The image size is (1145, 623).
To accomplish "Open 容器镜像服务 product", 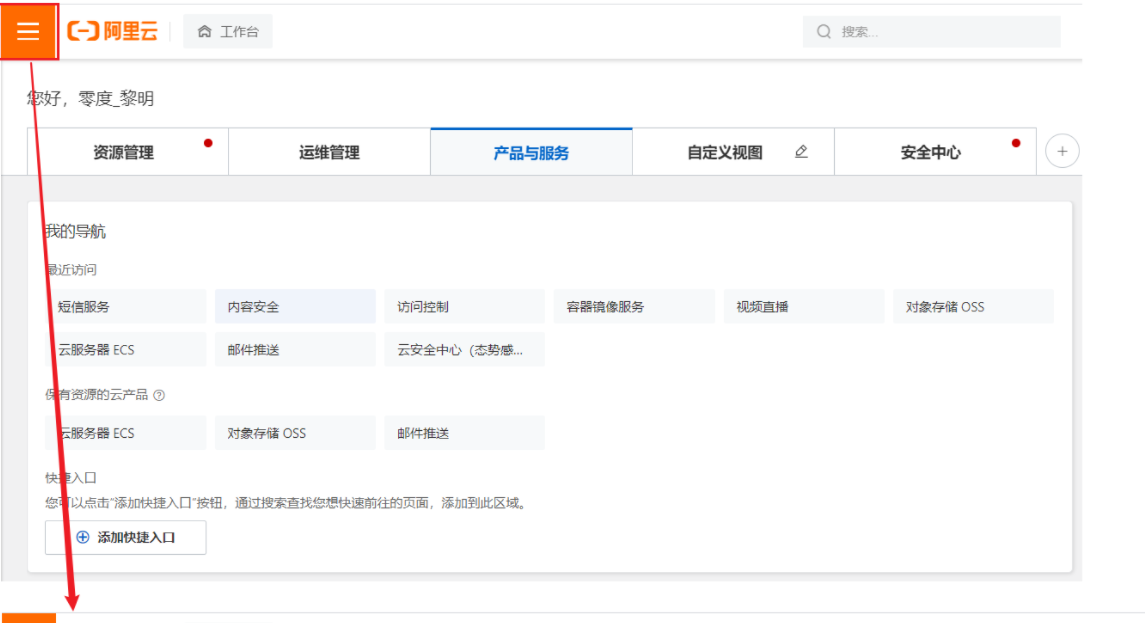I will 634,307.
